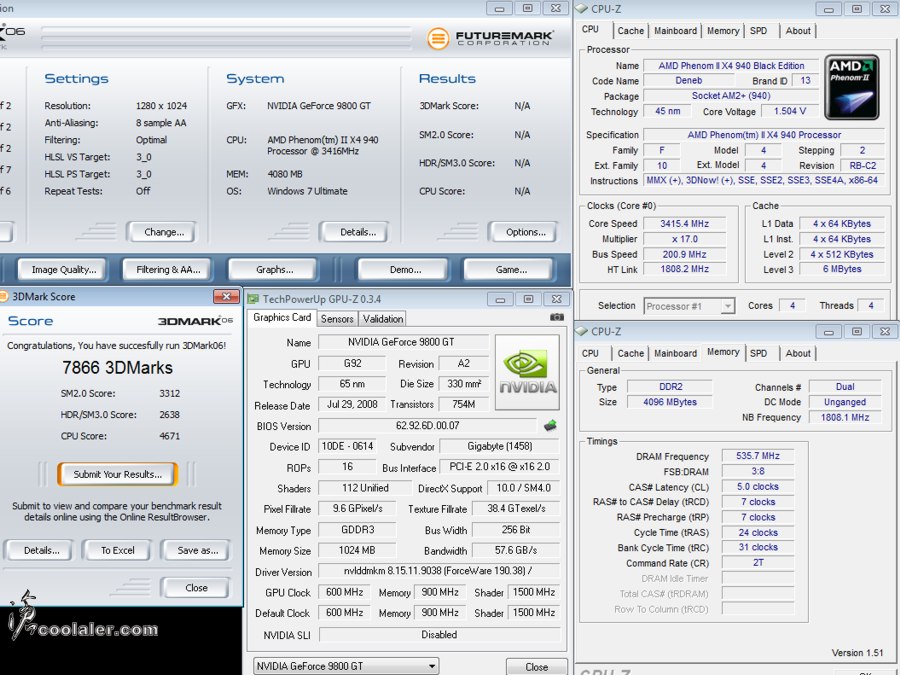Click Submit Your Results... button
Viewport: 900px width, 675px height.
(117, 474)
